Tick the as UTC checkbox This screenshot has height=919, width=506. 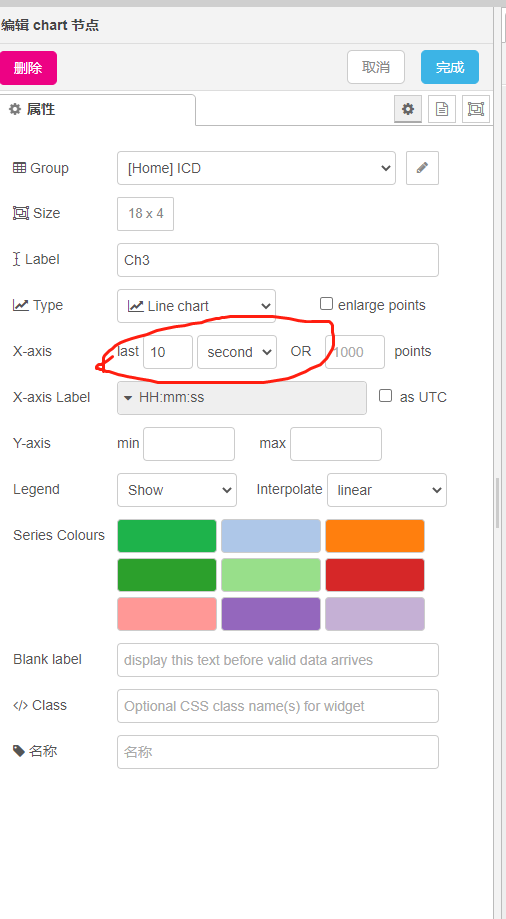385,396
